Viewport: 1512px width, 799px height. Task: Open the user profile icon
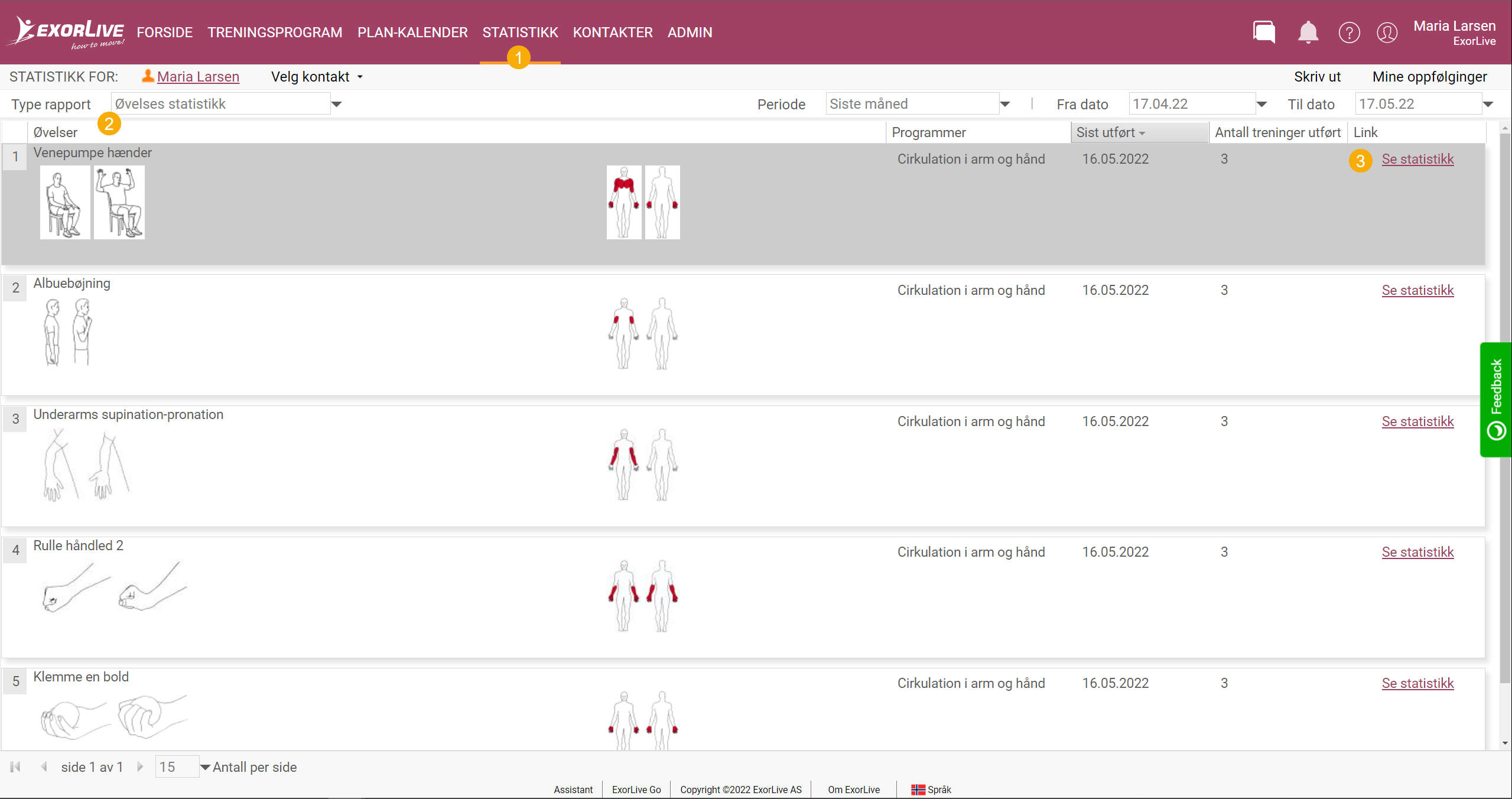[1387, 33]
